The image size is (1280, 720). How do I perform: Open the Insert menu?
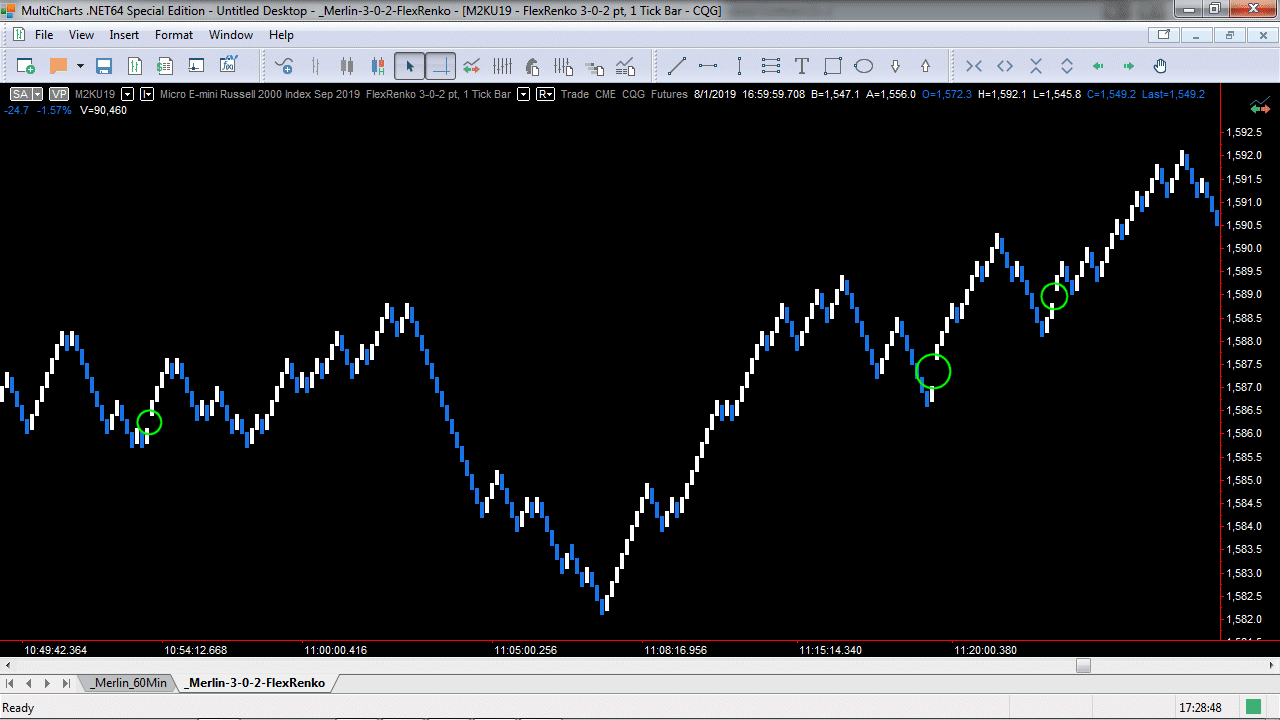pos(124,35)
